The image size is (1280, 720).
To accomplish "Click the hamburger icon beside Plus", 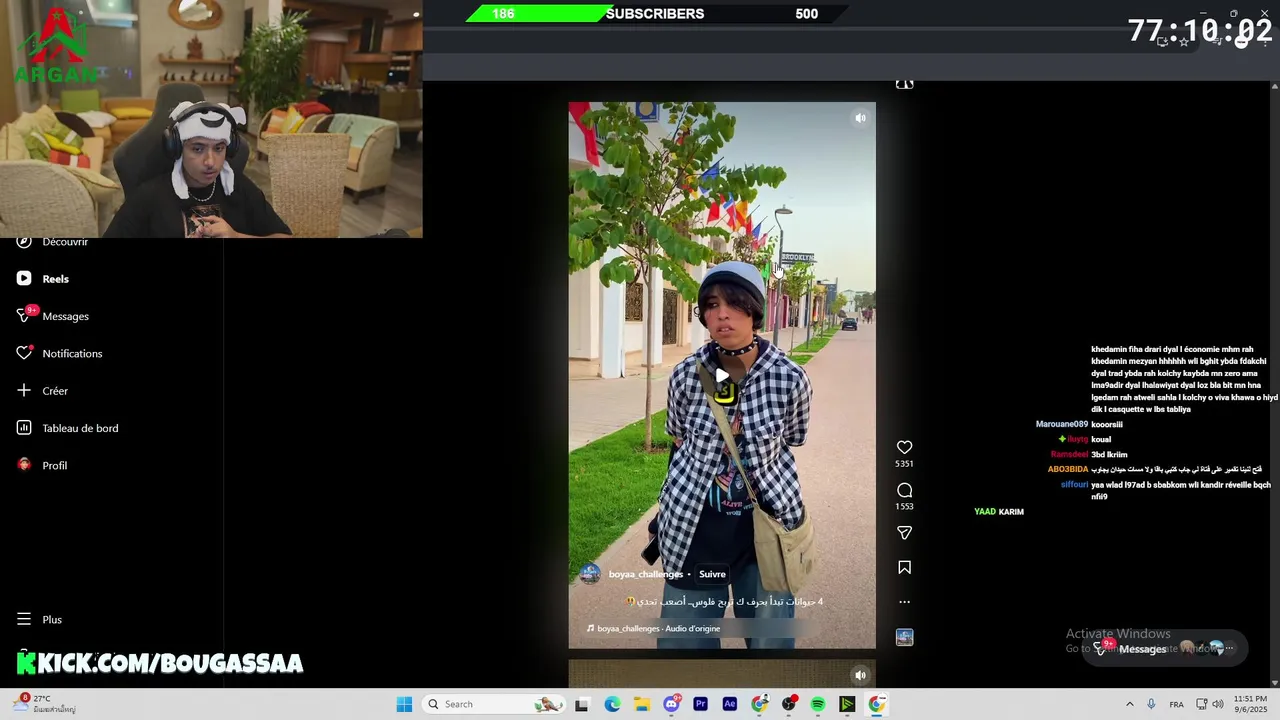I will tap(24, 619).
